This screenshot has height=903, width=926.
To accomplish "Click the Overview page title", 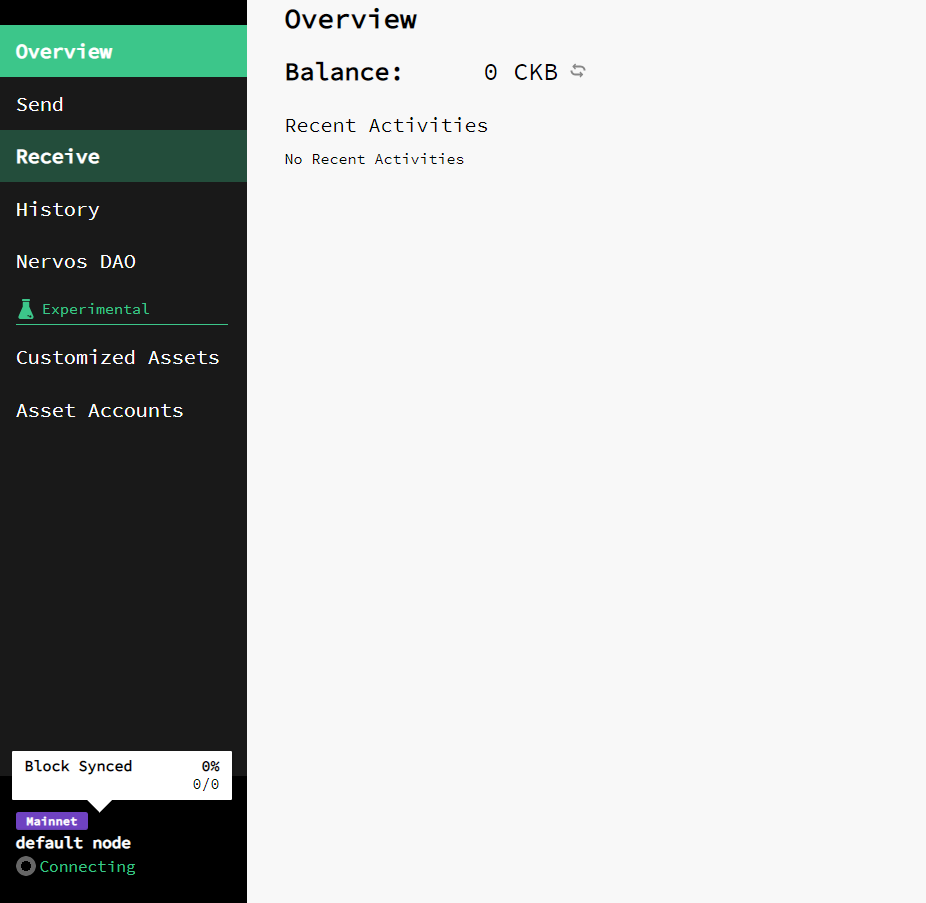I will [x=351, y=19].
